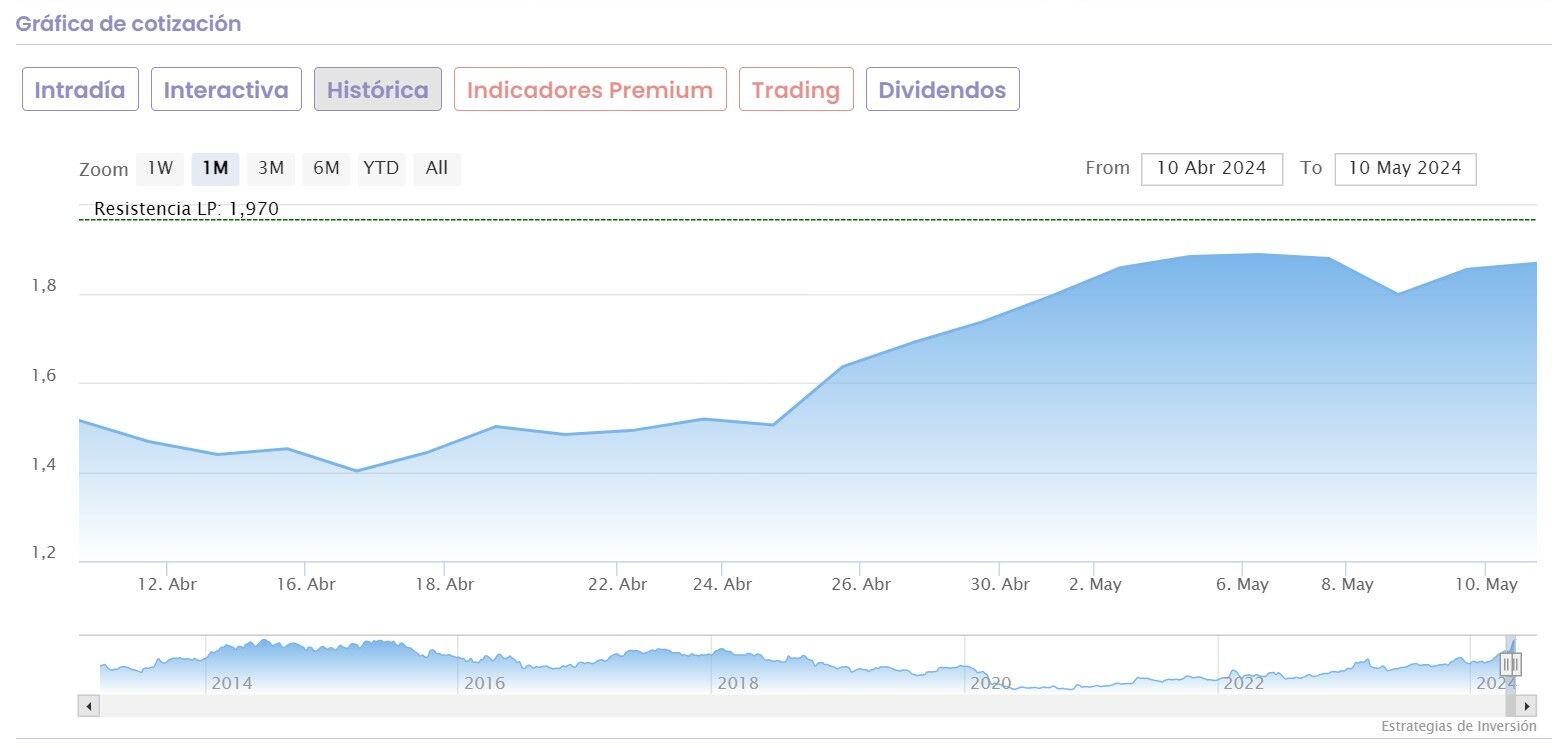Image resolution: width=1556 pixels, height=748 pixels.
Task: Go to the Trading tab
Action: click(x=796, y=90)
